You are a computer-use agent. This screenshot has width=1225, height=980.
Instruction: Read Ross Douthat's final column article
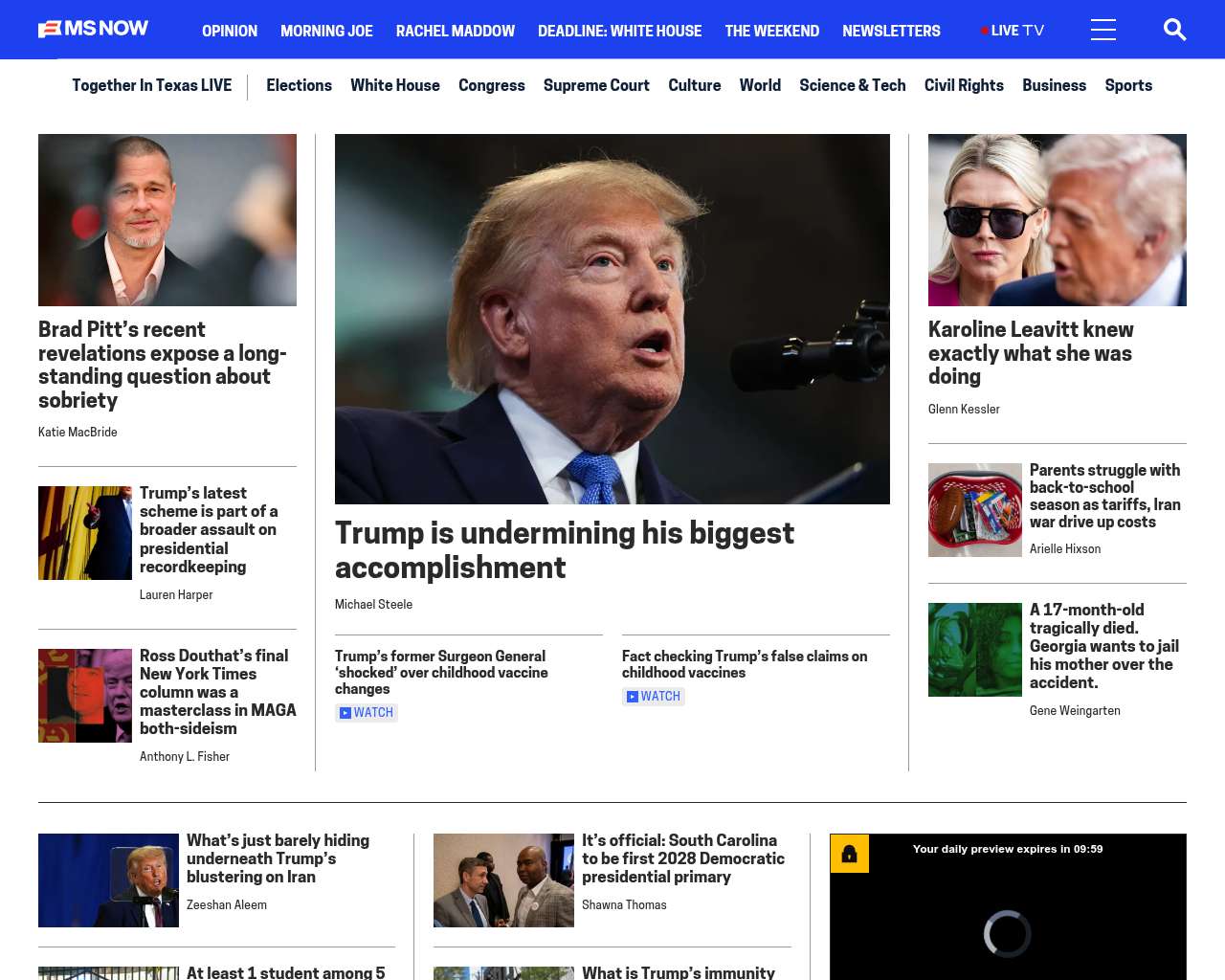pos(218,692)
